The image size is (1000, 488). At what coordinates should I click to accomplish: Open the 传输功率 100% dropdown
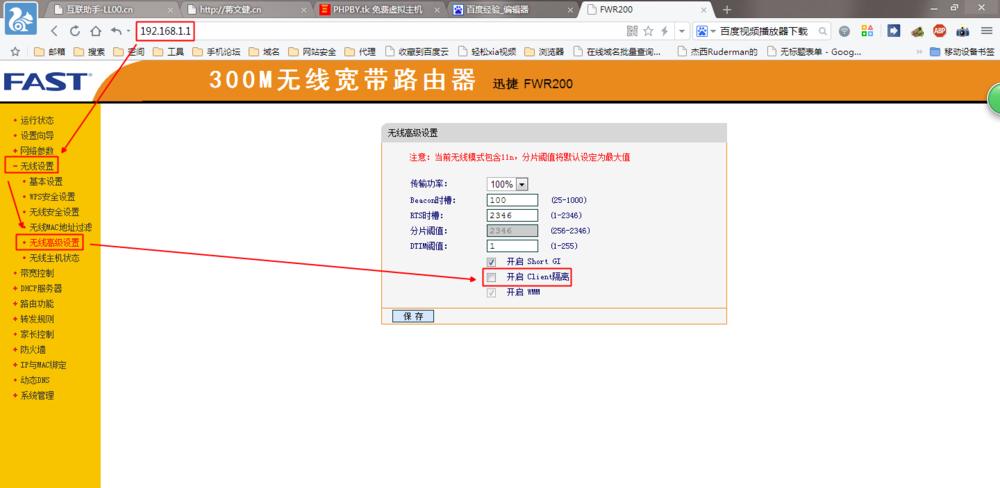pos(508,184)
